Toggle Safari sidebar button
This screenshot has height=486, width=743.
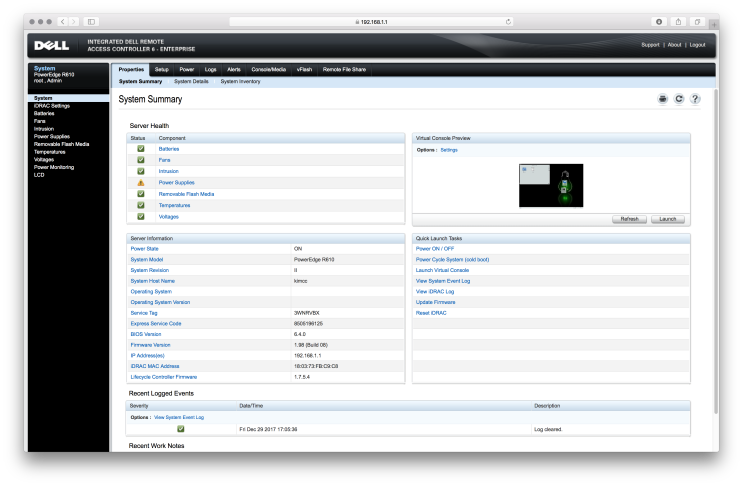92,21
